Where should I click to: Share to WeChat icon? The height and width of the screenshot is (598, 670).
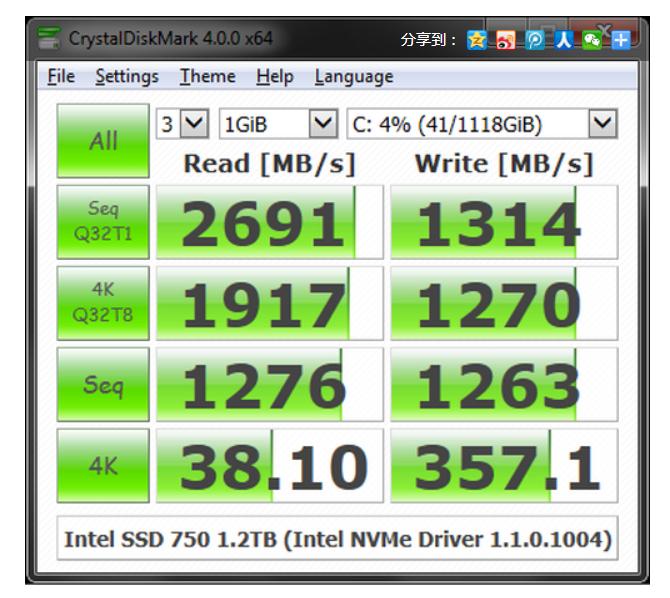point(592,41)
